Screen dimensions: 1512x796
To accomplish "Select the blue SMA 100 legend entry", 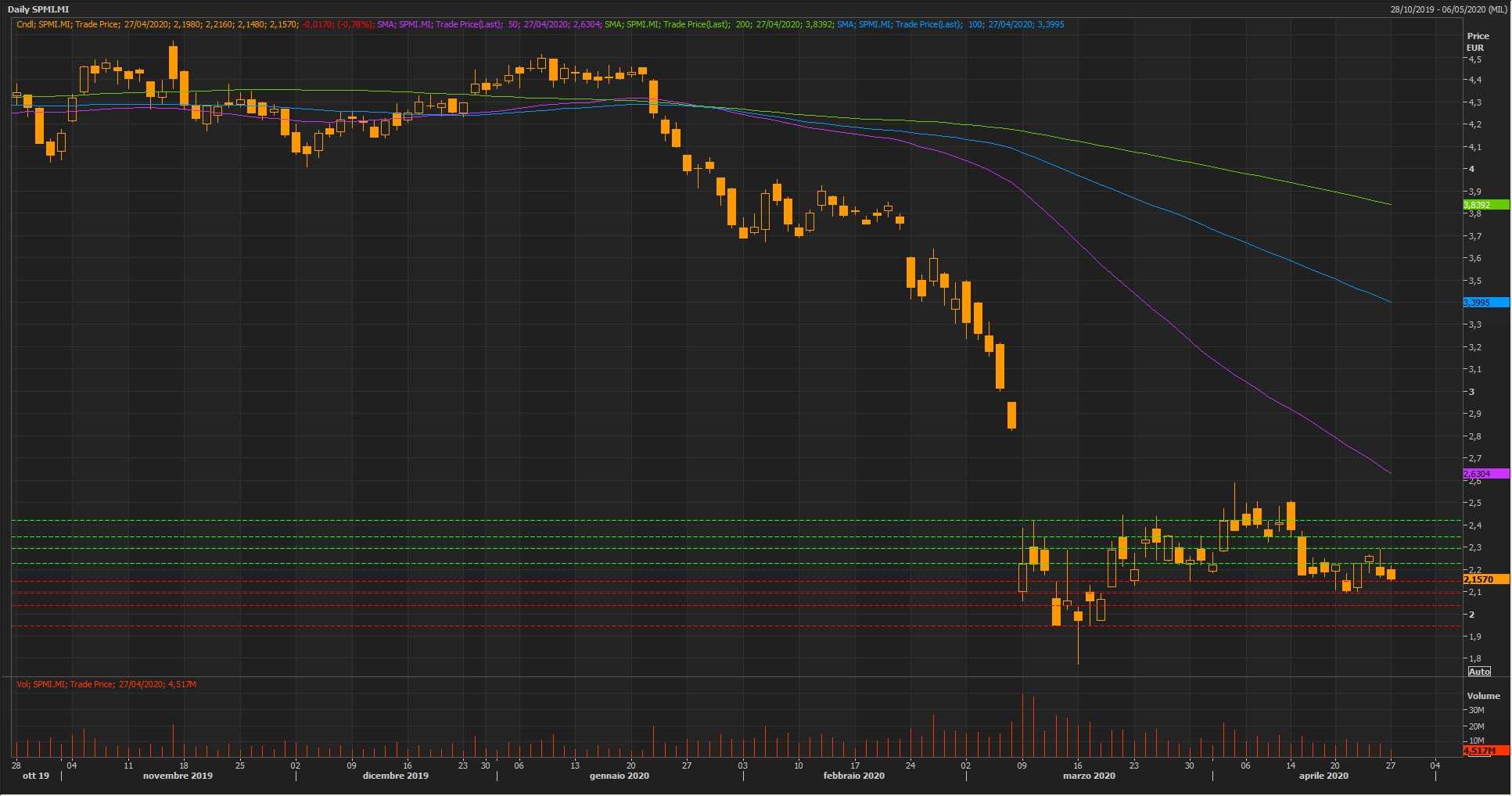I will pos(950,24).
